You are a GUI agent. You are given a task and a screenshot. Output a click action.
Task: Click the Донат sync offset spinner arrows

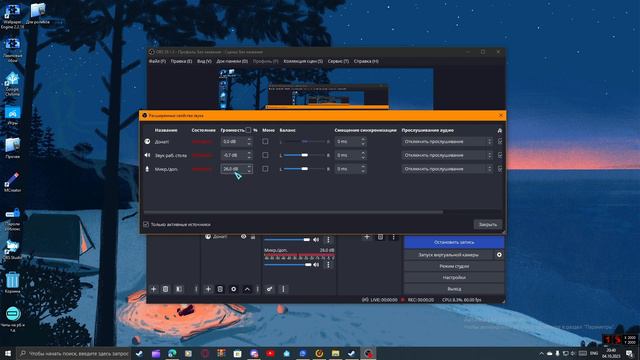363,142
